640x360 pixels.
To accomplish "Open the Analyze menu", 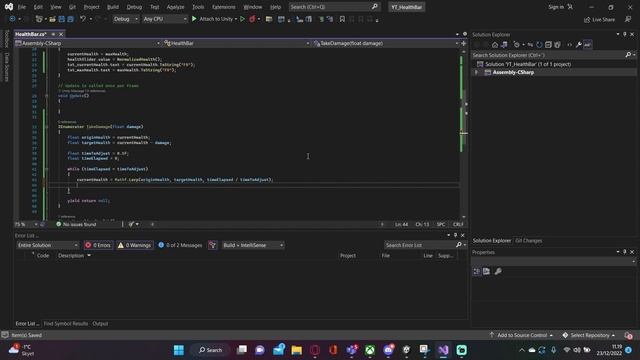I will pos(175,7).
